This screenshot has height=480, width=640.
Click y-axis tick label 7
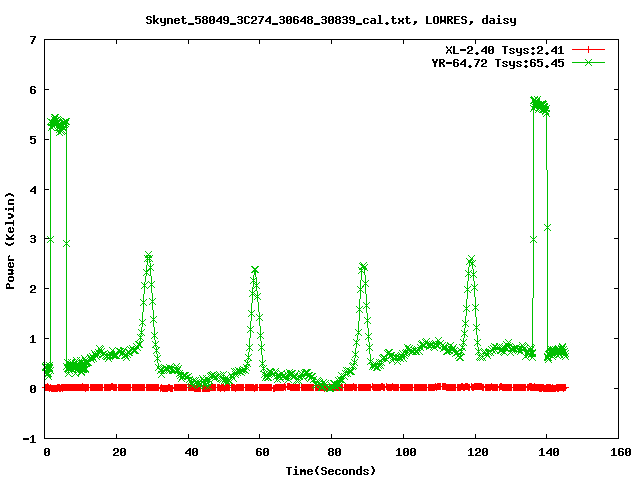33,40
